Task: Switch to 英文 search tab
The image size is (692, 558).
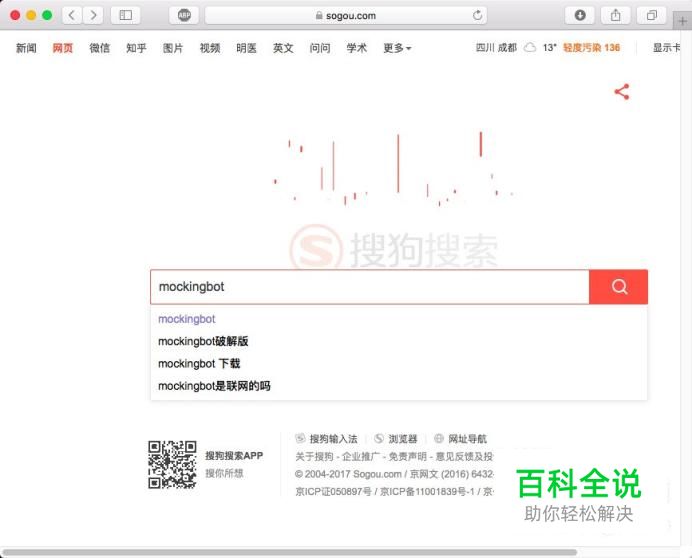Action: click(283, 48)
